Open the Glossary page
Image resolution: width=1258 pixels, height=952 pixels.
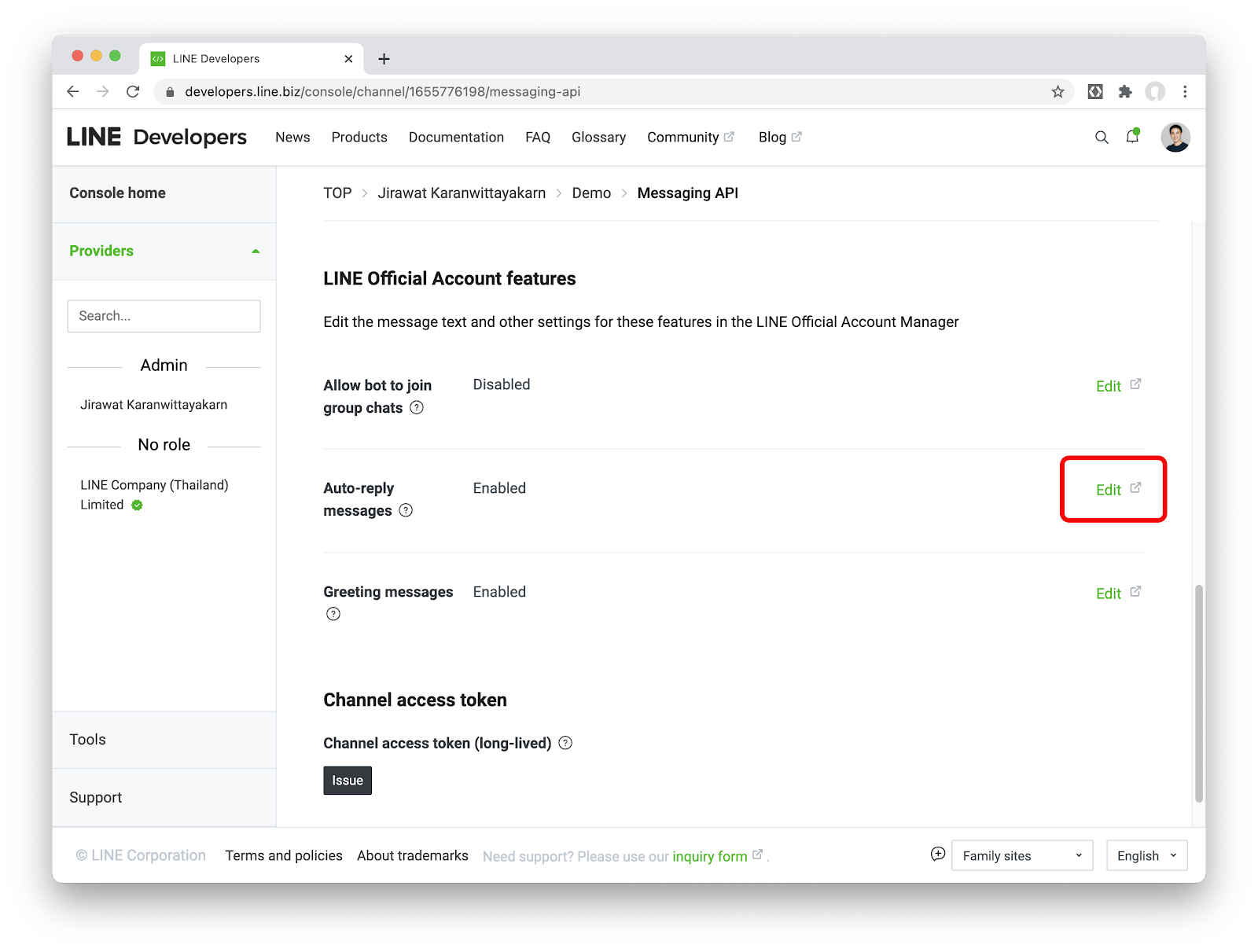click(x=598, y=138)
